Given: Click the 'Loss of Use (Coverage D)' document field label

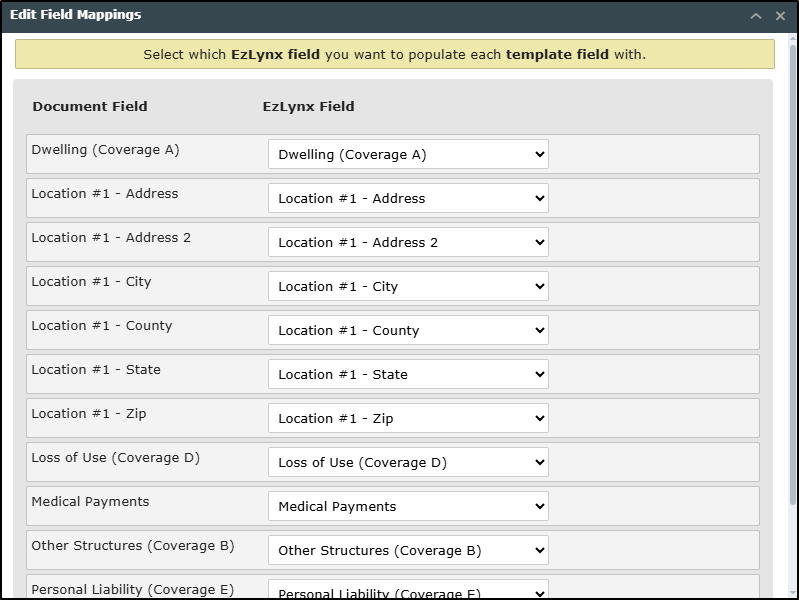Looking at the screenshot, I should tap(116, 458).
